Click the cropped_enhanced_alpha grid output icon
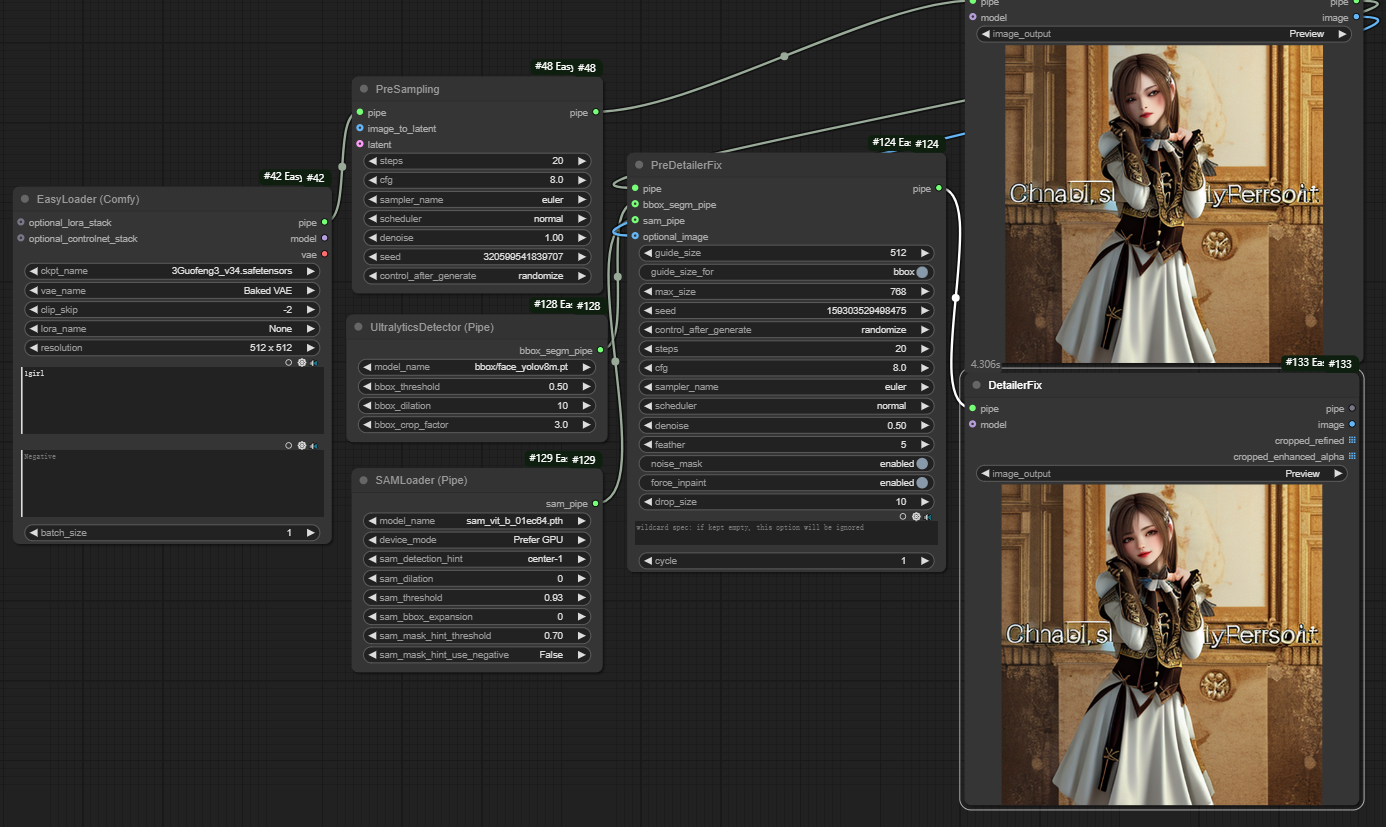 [1352, 457]
